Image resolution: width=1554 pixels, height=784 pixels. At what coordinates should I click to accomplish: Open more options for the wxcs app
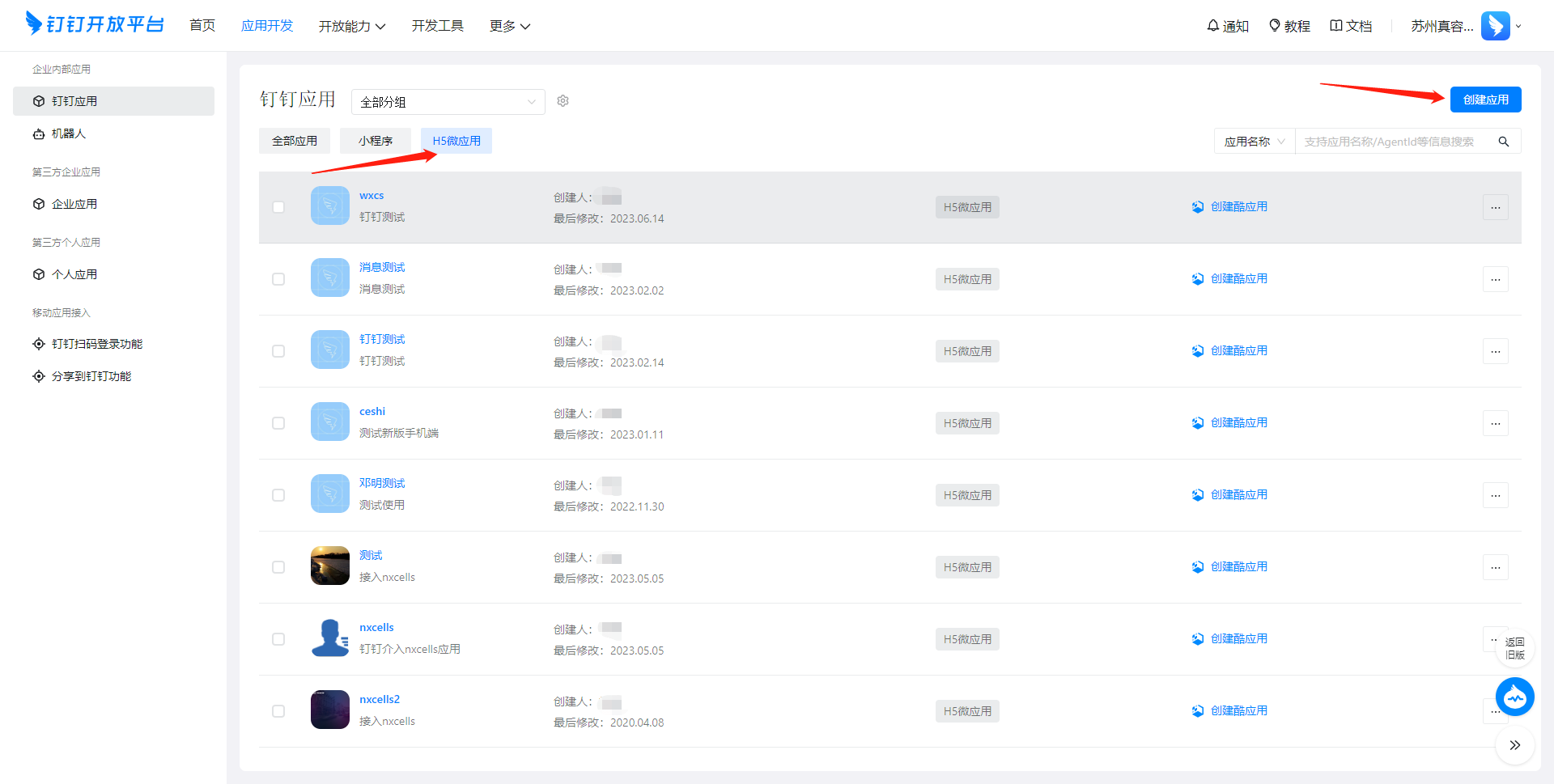point(1495,207)
